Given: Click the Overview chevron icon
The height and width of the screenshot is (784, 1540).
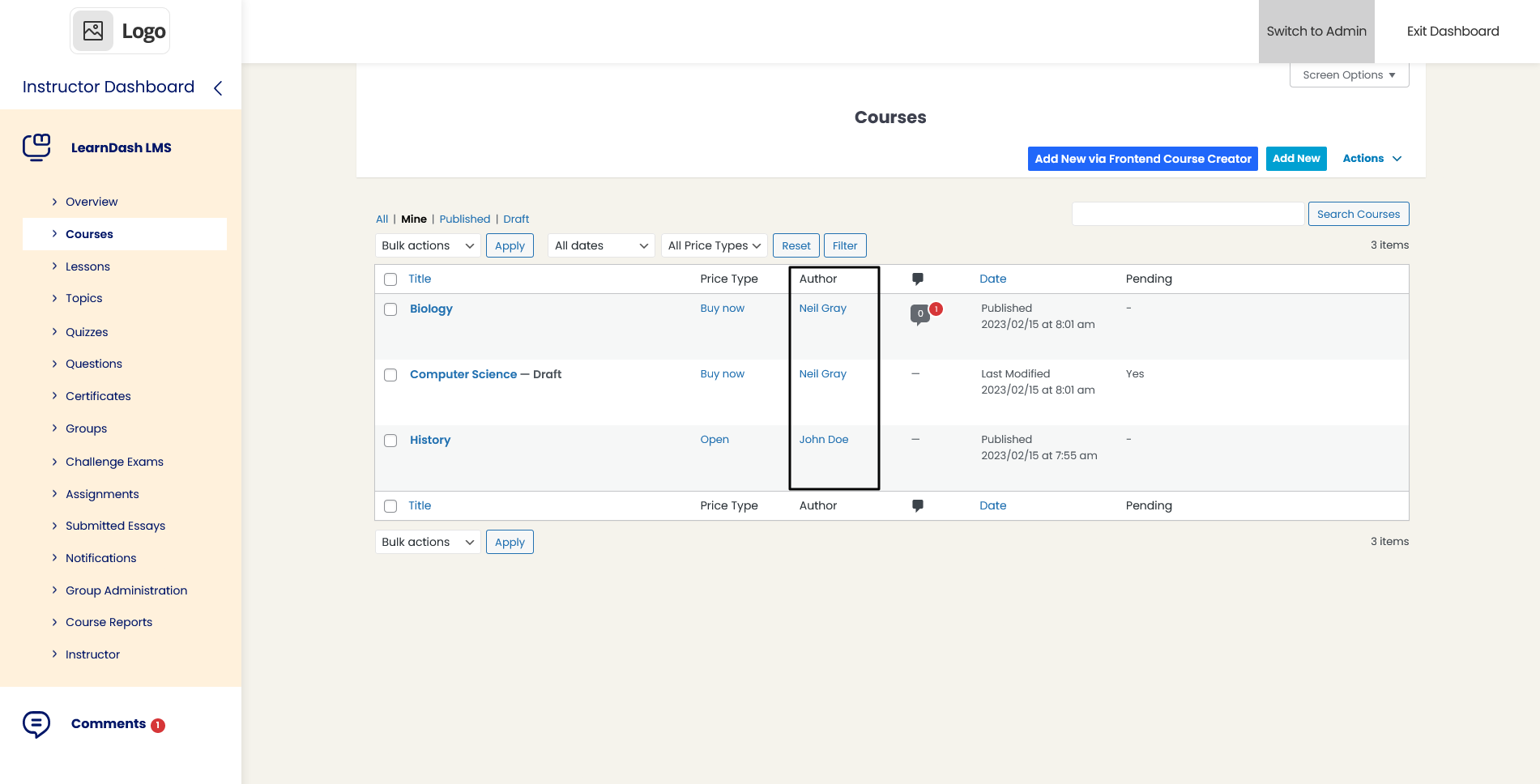Looking at the screenshot, I should point(54,202).
